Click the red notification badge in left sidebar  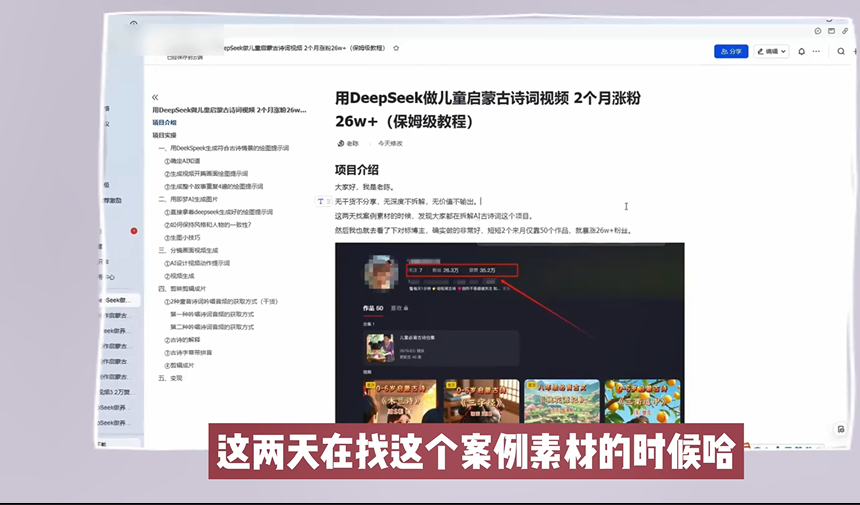click(x=134, y=231)
